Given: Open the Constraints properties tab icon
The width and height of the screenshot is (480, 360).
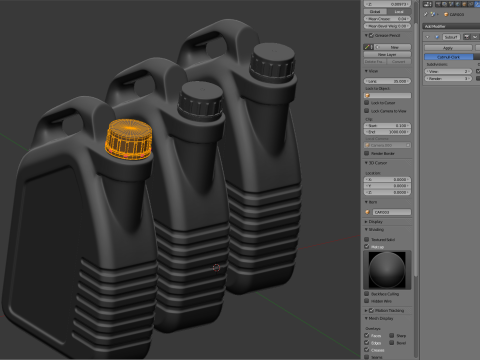Looking at the screenshot, I should (x=471, y=4).
